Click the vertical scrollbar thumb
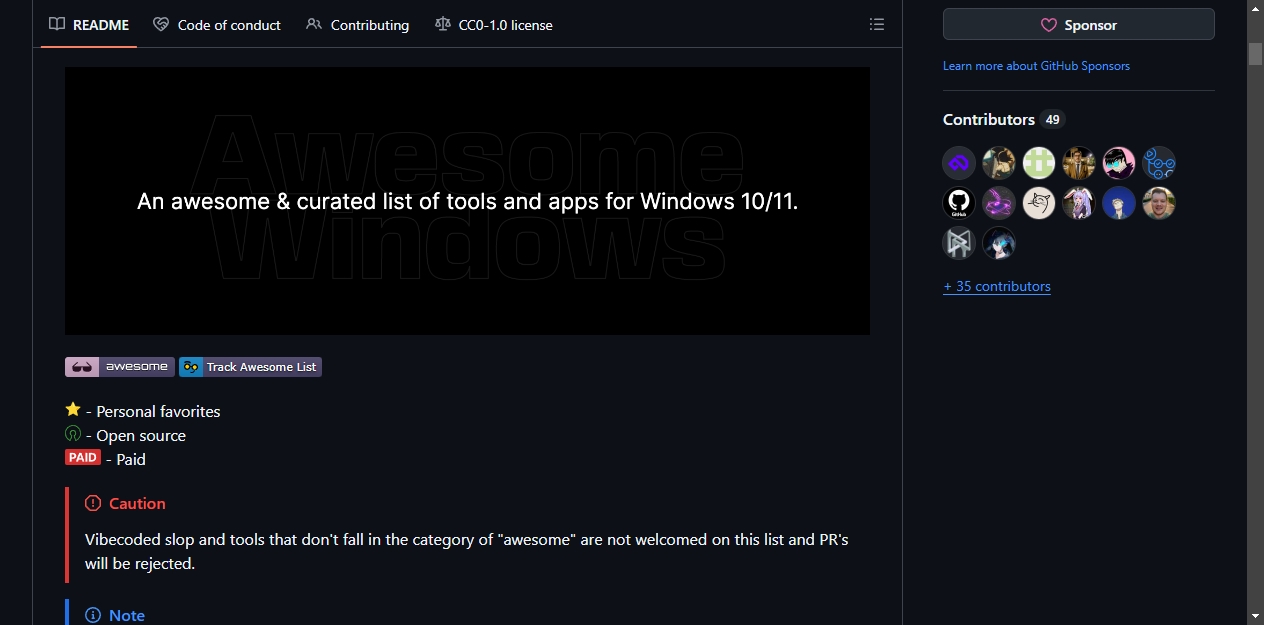 [1255, 54]
